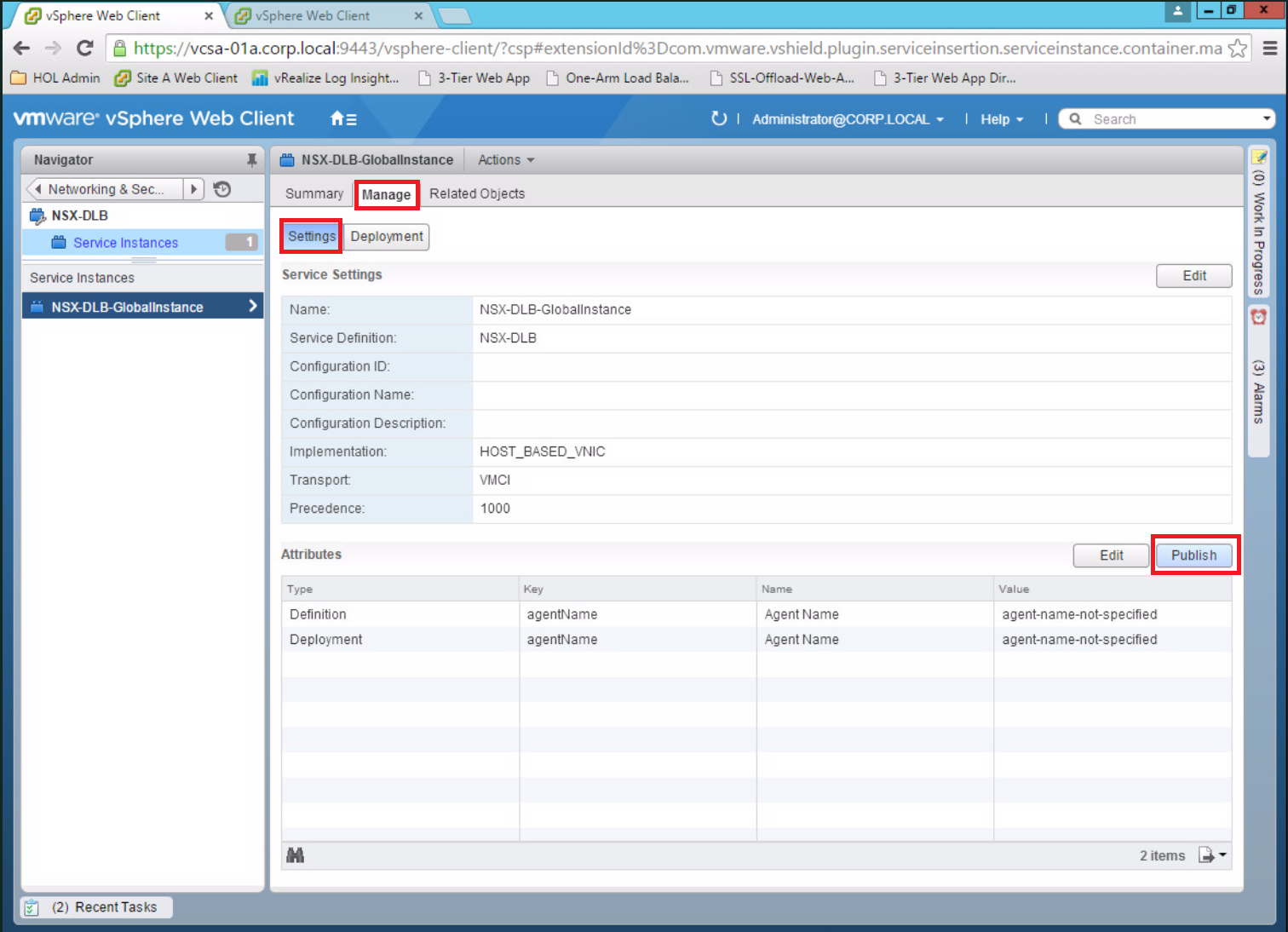Screen dimensions: 1288x932
Task: Expand the search box dropdown arrow
Action: (x=1267, y=118)
